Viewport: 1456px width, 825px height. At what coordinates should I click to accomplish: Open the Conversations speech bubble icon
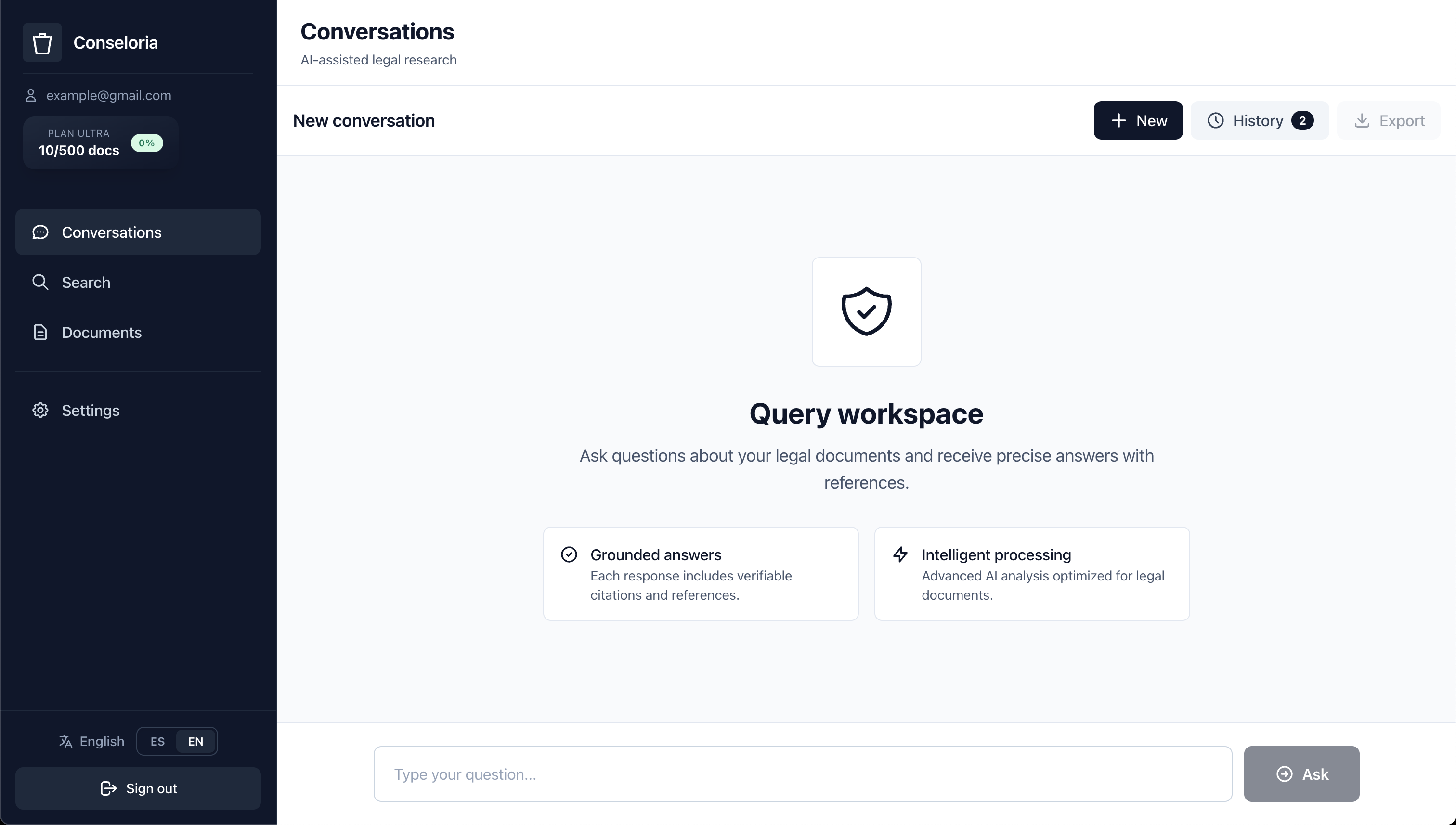40,232
